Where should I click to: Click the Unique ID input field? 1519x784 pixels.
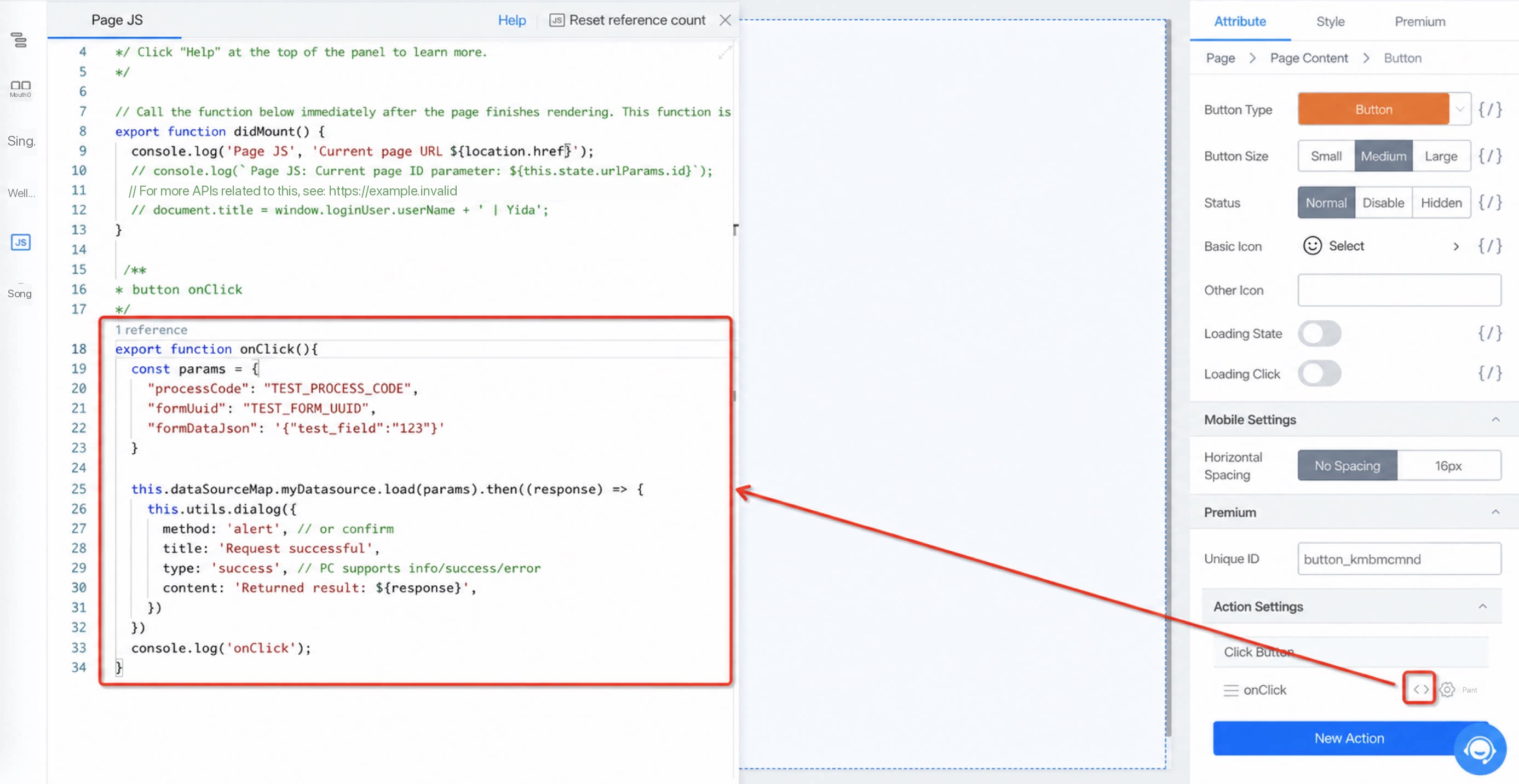1399,559
